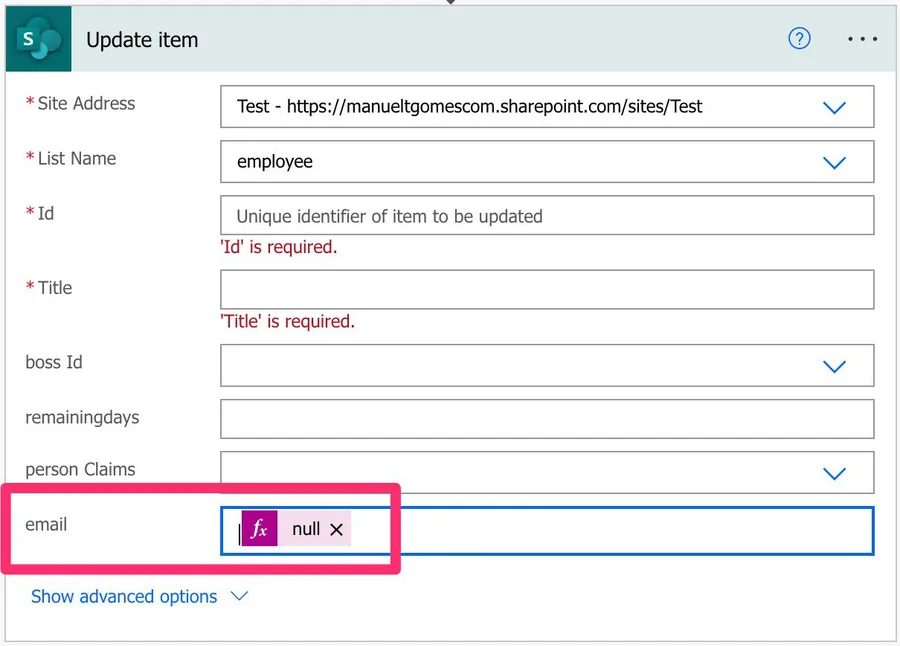This screenshot has width=900, height=646.
Task: Click the employee list name value
Action: click(275, 162)
